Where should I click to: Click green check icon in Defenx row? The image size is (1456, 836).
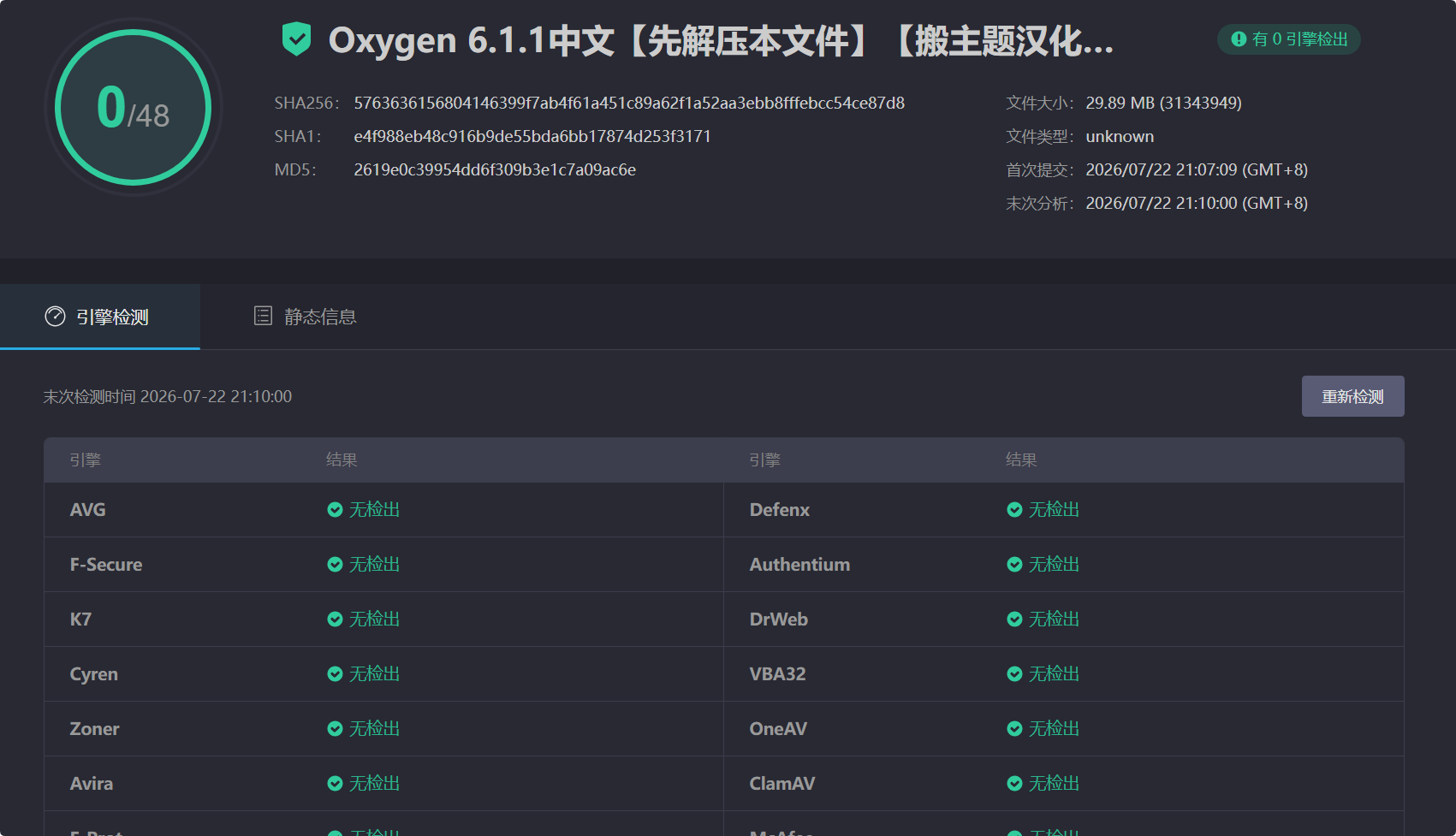(1014, 510)
